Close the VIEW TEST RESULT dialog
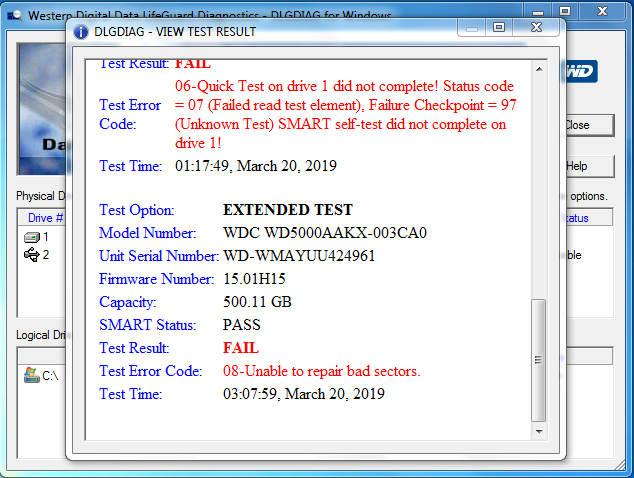The height and width of the screenshot is (478, 634). point(536,27)
